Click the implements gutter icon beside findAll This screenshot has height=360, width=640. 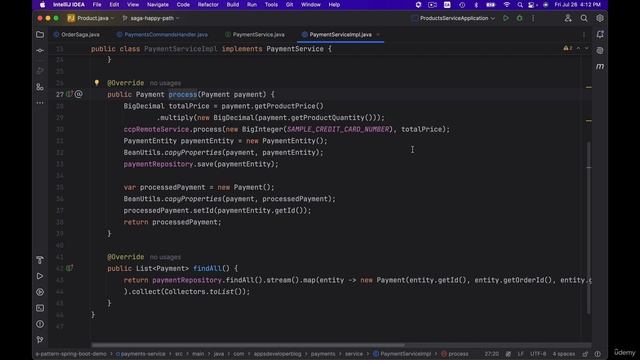[69, 268]
